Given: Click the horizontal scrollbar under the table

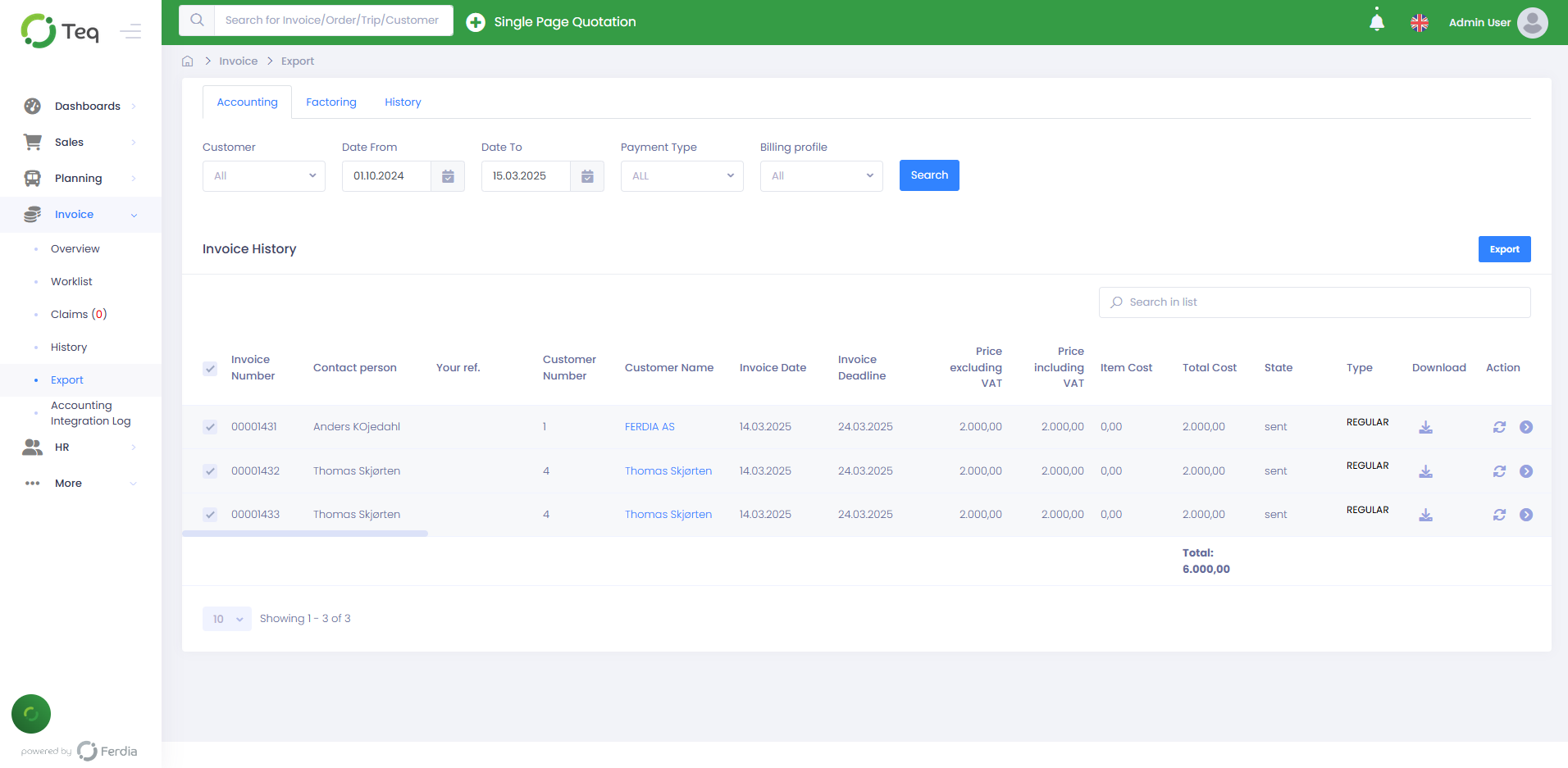Looking at the screenshot, I should pos(305,534).
